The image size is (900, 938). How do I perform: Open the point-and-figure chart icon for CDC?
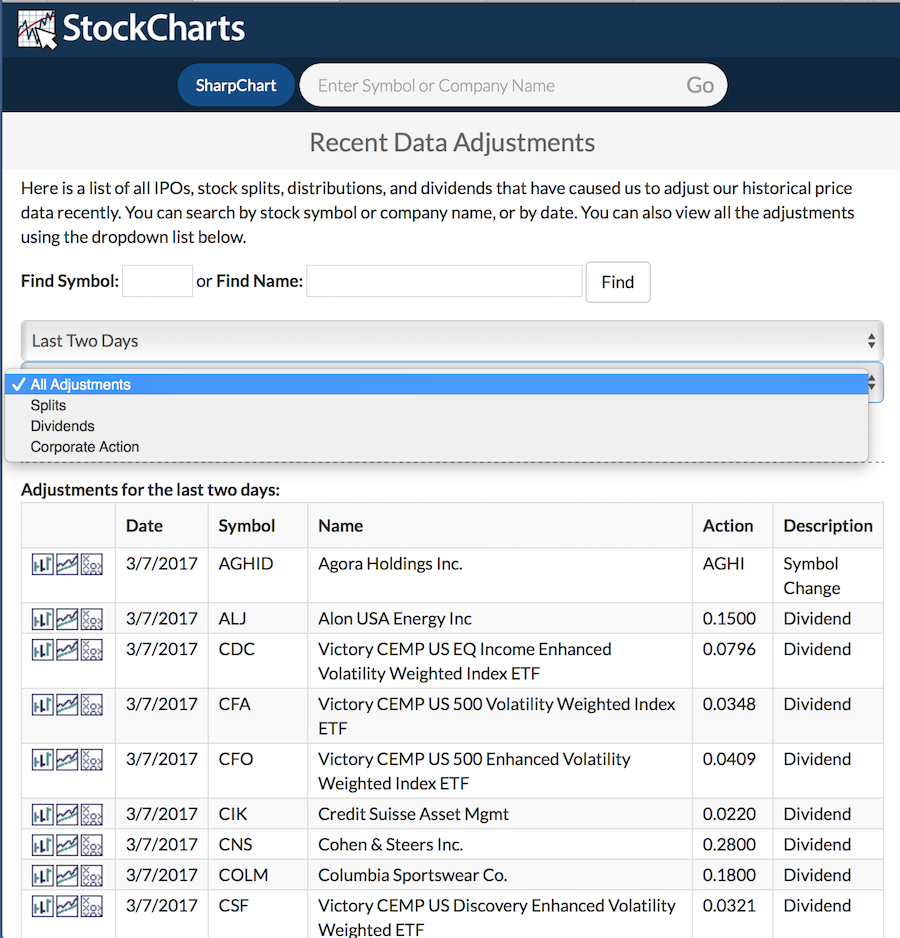(x=92, y=650)
